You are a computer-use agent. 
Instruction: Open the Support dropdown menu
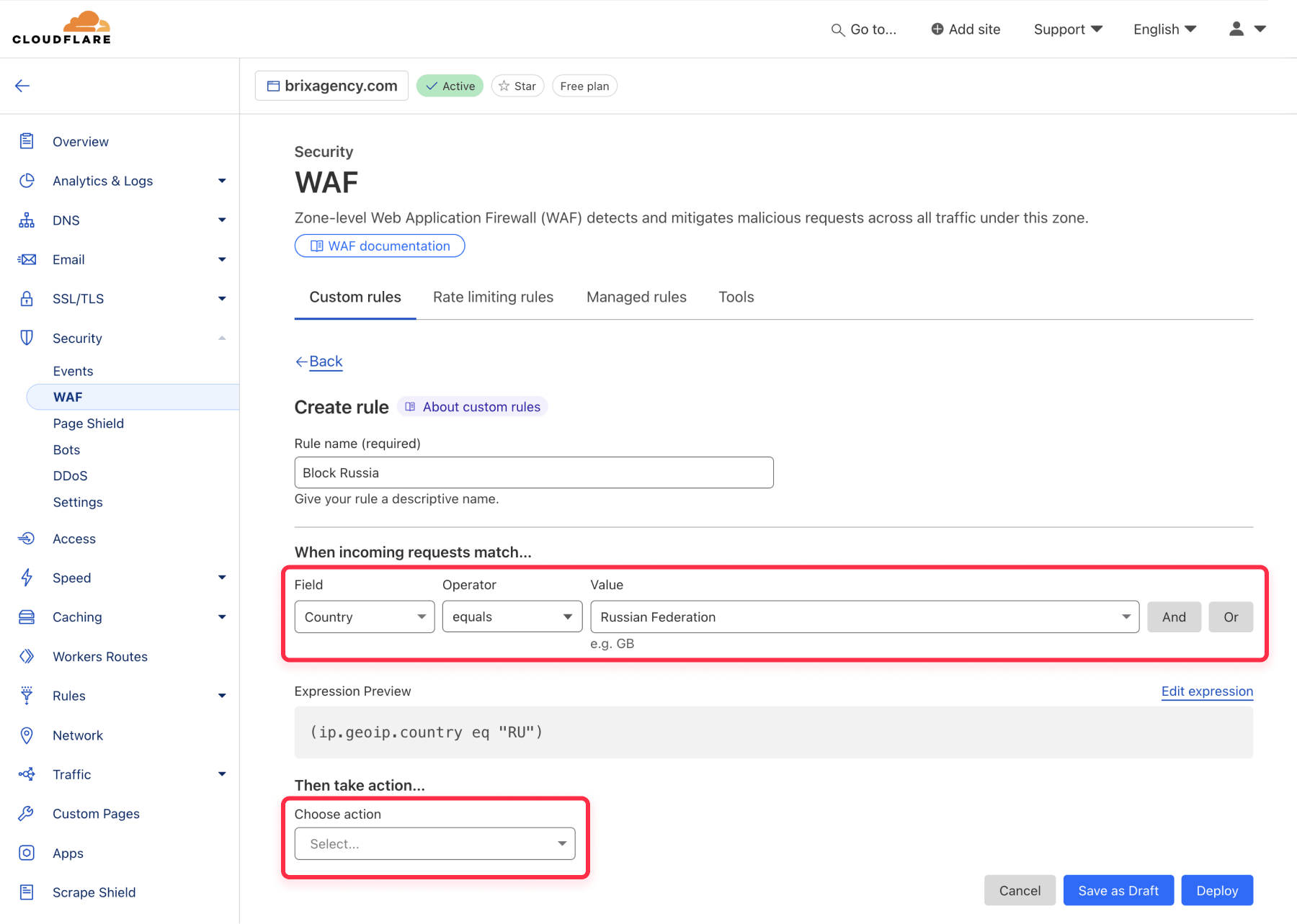[1068, 29]
